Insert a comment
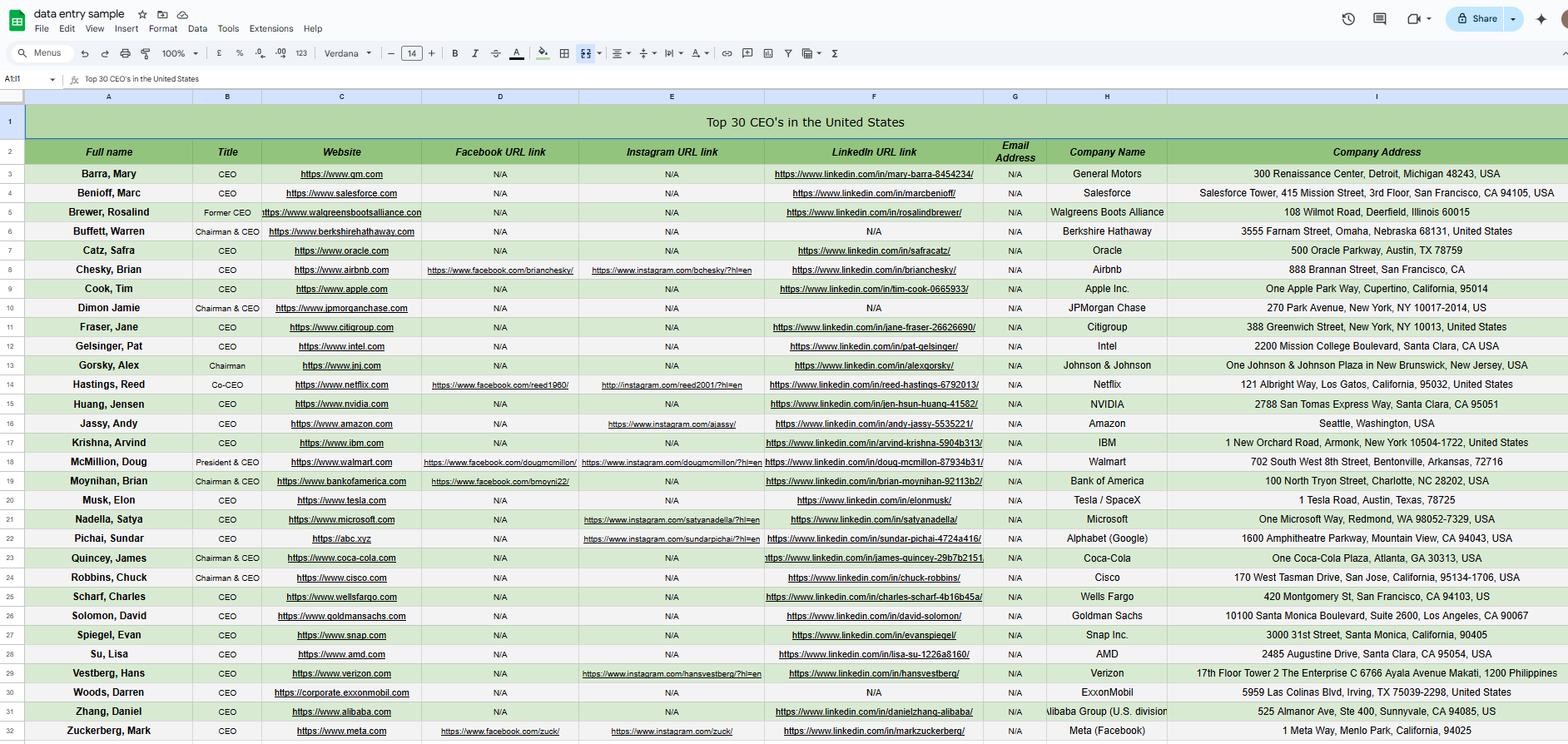Screen dimensions: 1568x744 (x=747, y=53)
